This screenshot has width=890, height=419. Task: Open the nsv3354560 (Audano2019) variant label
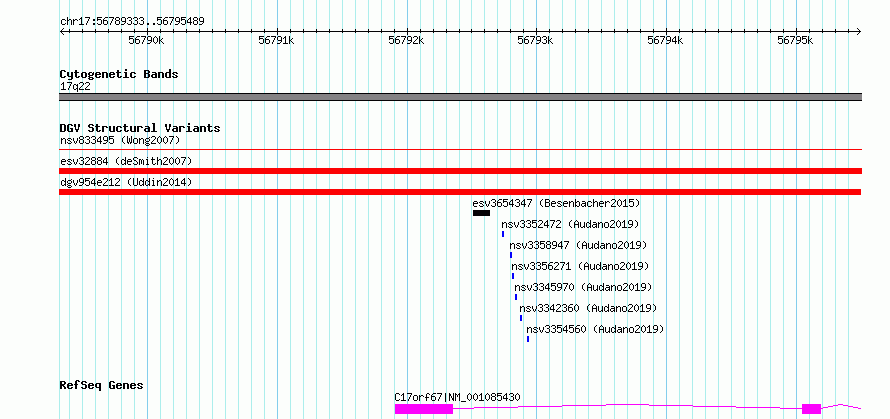(x=595, y=329)
